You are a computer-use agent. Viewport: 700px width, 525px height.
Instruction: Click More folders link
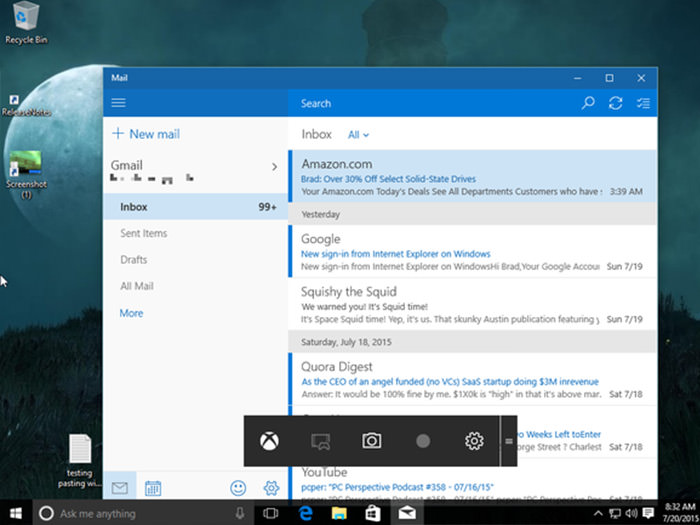(131, 313)
